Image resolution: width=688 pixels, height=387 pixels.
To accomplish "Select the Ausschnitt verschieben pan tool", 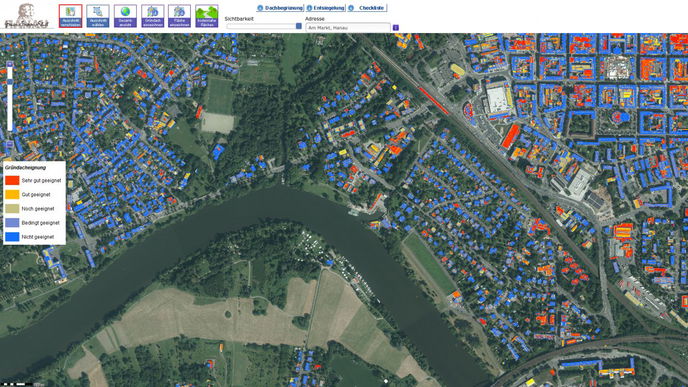I will pyautogui.click(x=70, y=16).
